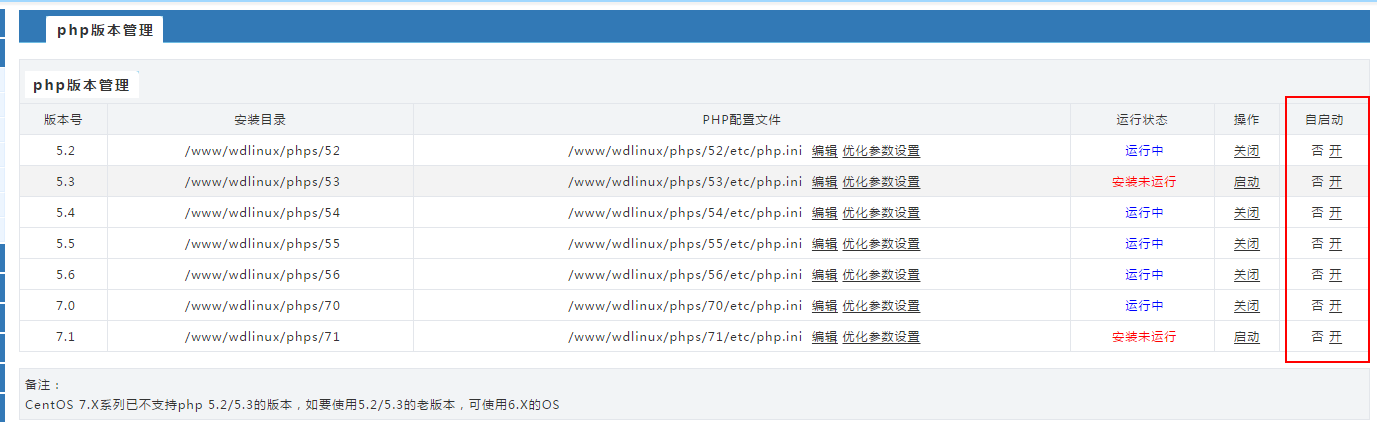This screenshot has height=430, width=1377.
Task: Open 优化参数设置 for PHP 5.4
Action: pyautogui.click(x=881, y=213)
